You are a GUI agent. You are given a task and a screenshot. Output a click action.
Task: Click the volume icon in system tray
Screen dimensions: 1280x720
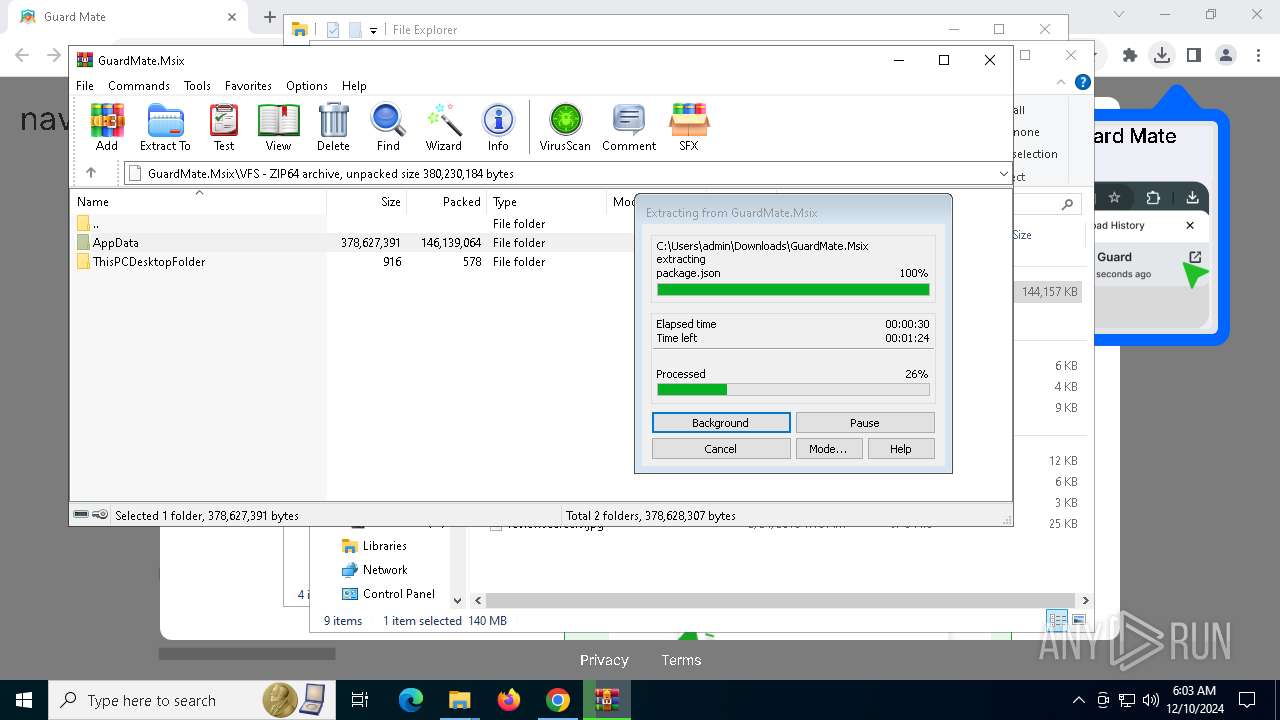(1151, 700)
